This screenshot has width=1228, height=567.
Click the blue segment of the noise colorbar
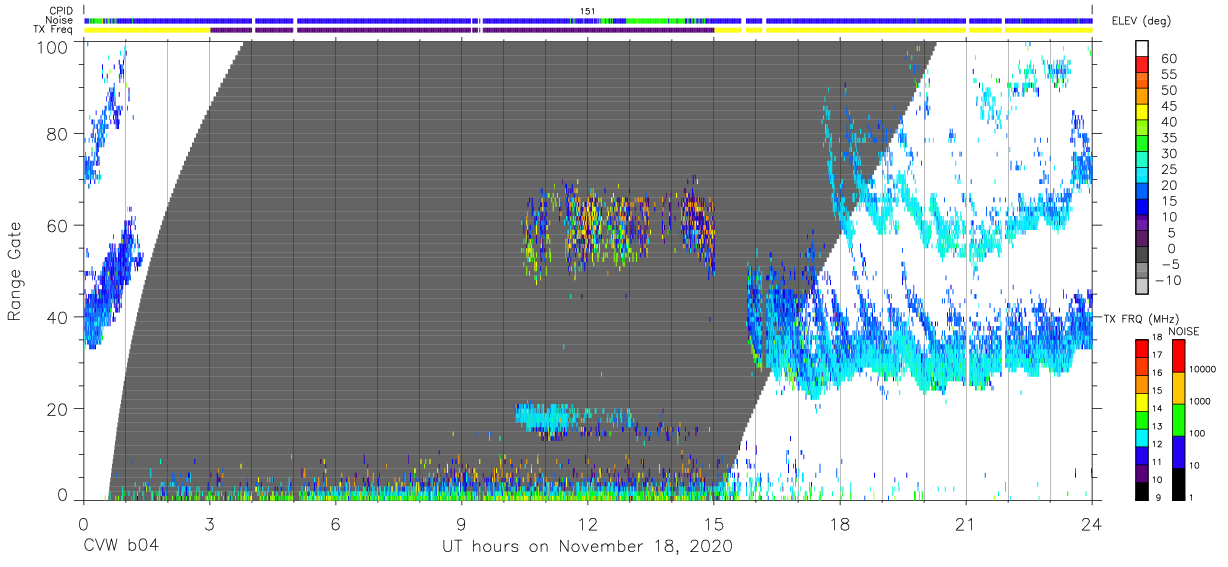click(x=1178, y=451)
